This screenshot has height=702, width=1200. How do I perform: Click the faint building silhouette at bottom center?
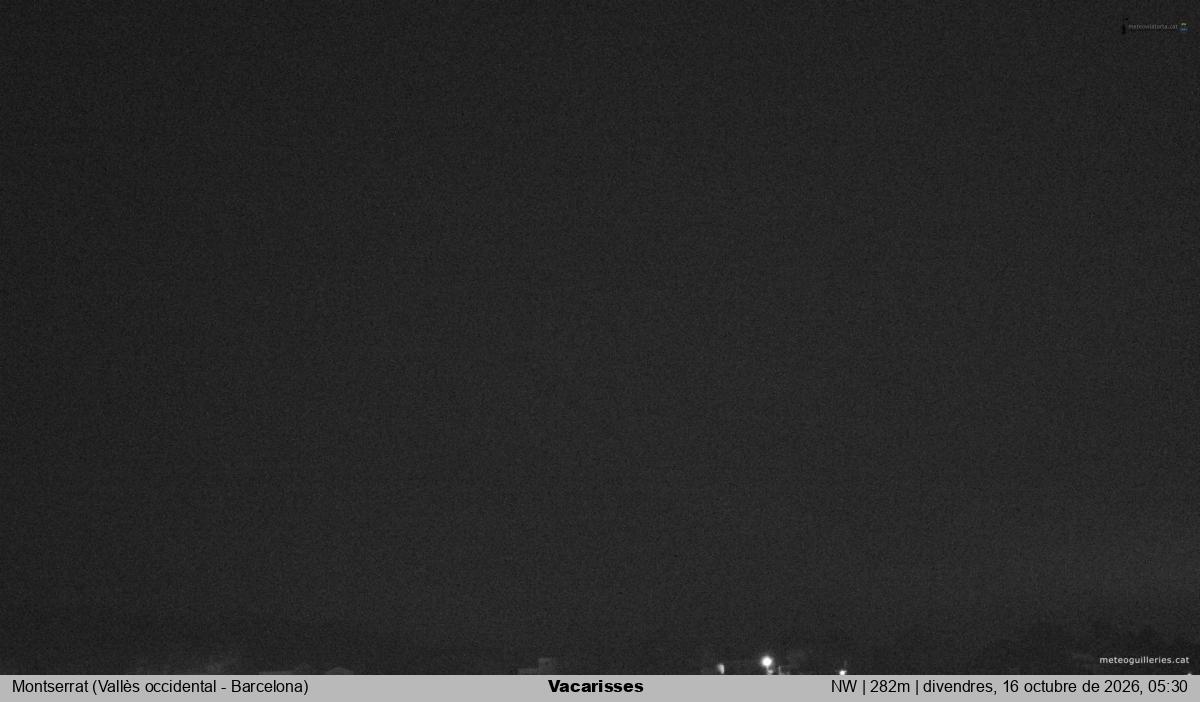[545, 666]
